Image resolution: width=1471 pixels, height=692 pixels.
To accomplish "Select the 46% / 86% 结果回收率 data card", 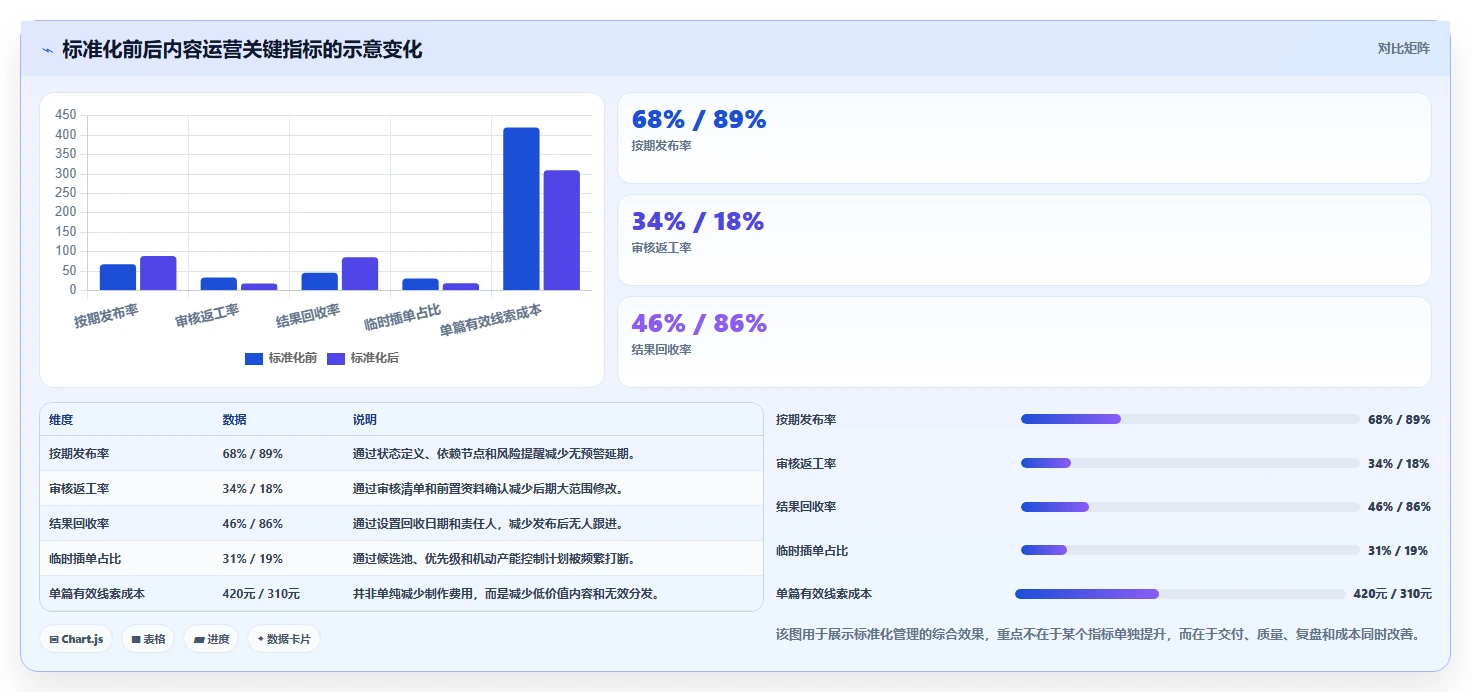I will [1024, 342].
